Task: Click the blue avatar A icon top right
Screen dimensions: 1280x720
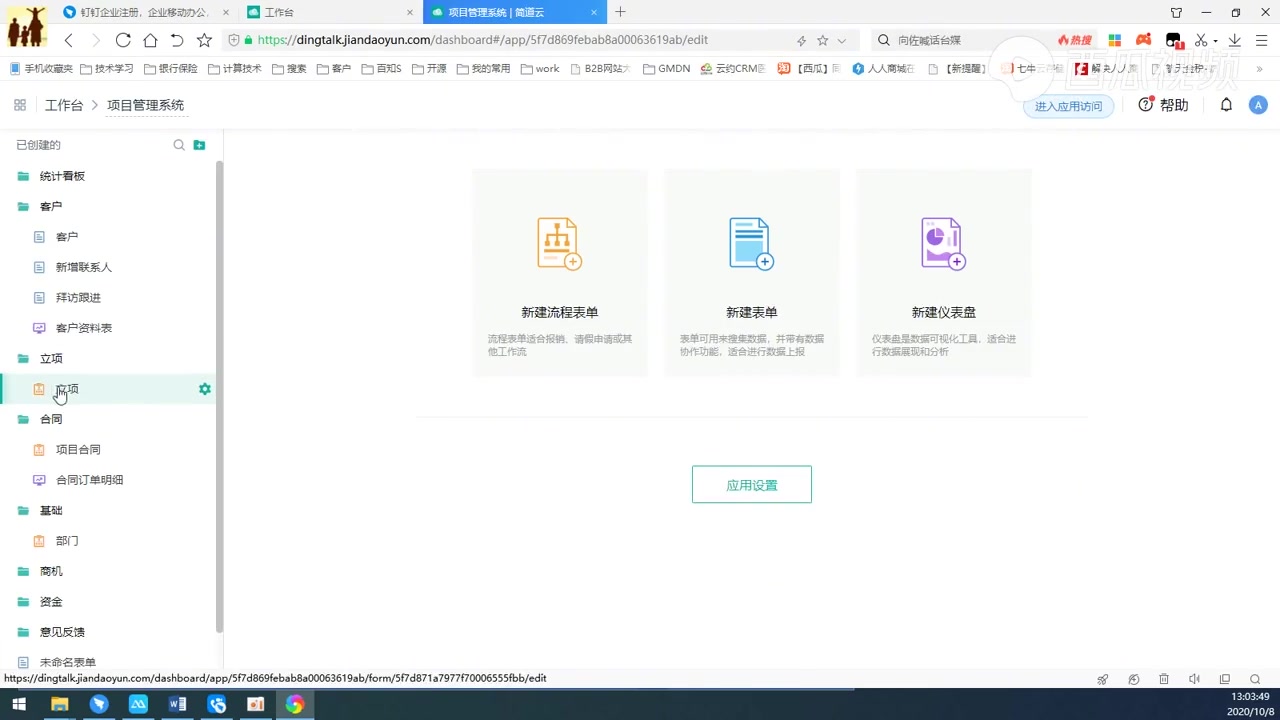Action: coord(1258,104)
